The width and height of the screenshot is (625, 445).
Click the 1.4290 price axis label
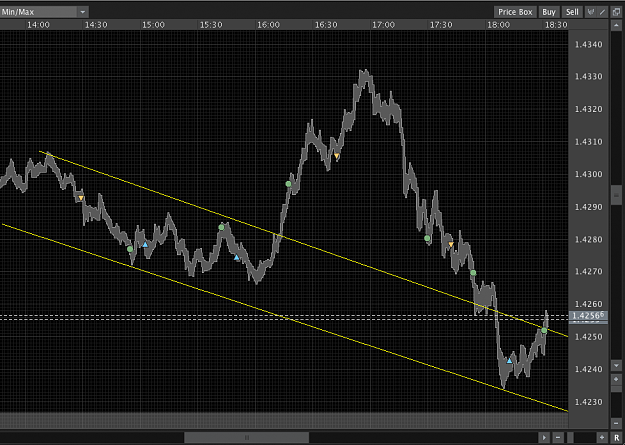(588, 207)
